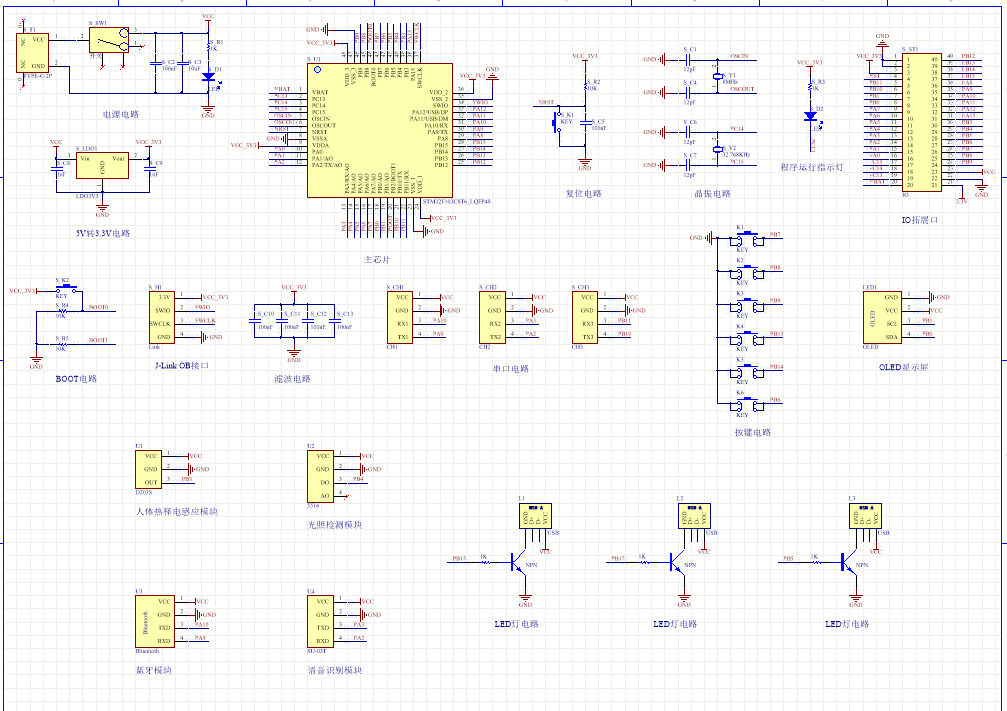Select the 5516 light sensor module U2

click(x=320, y=475)
